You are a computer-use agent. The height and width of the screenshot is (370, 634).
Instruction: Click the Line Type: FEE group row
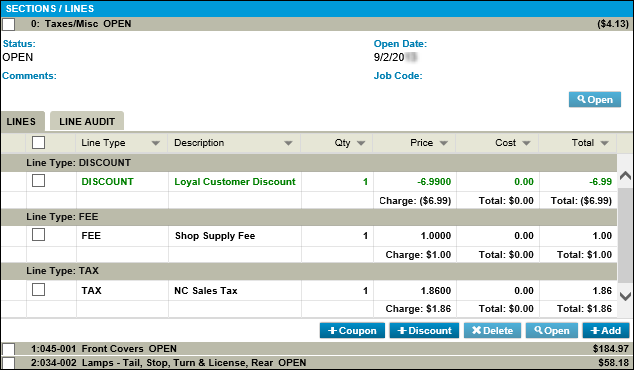click(x=309, y=217)
